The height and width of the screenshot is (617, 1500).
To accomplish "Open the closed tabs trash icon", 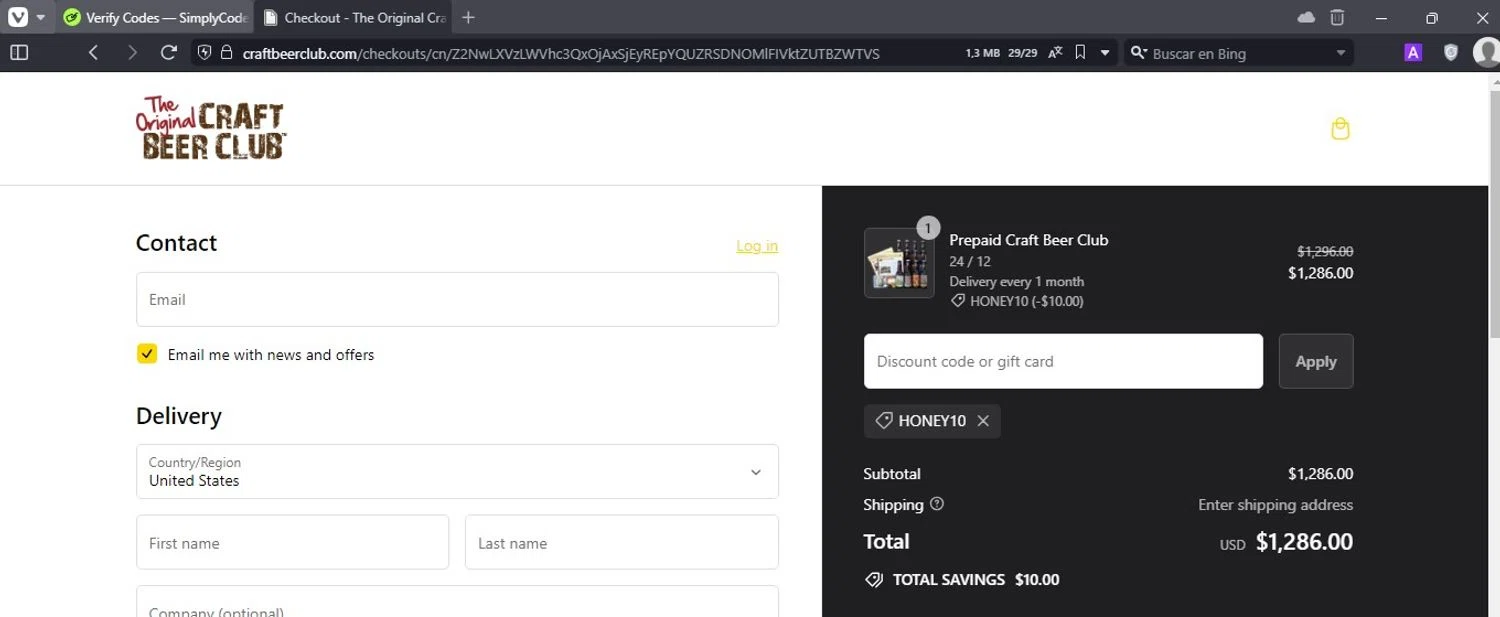I will coord(1337,18).
